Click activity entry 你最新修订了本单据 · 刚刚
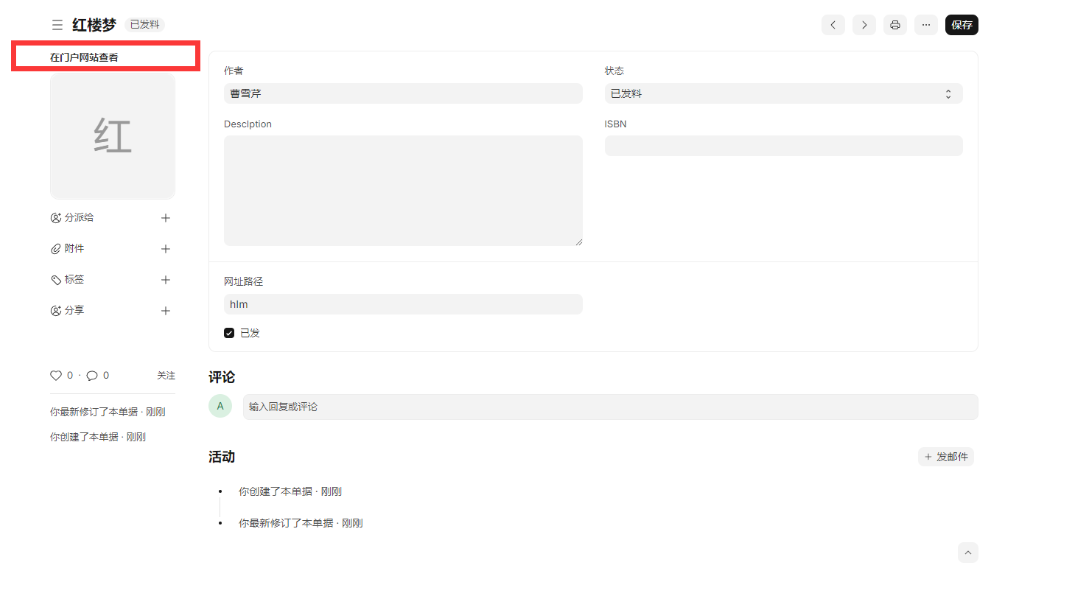 [x=300, y=523]
